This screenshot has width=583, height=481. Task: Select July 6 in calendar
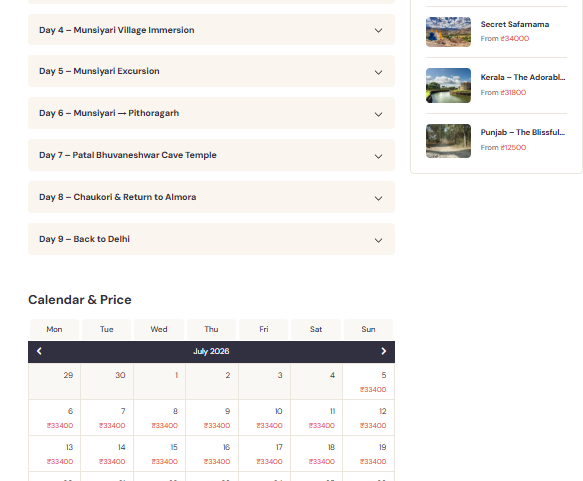(x=54, y=418)
